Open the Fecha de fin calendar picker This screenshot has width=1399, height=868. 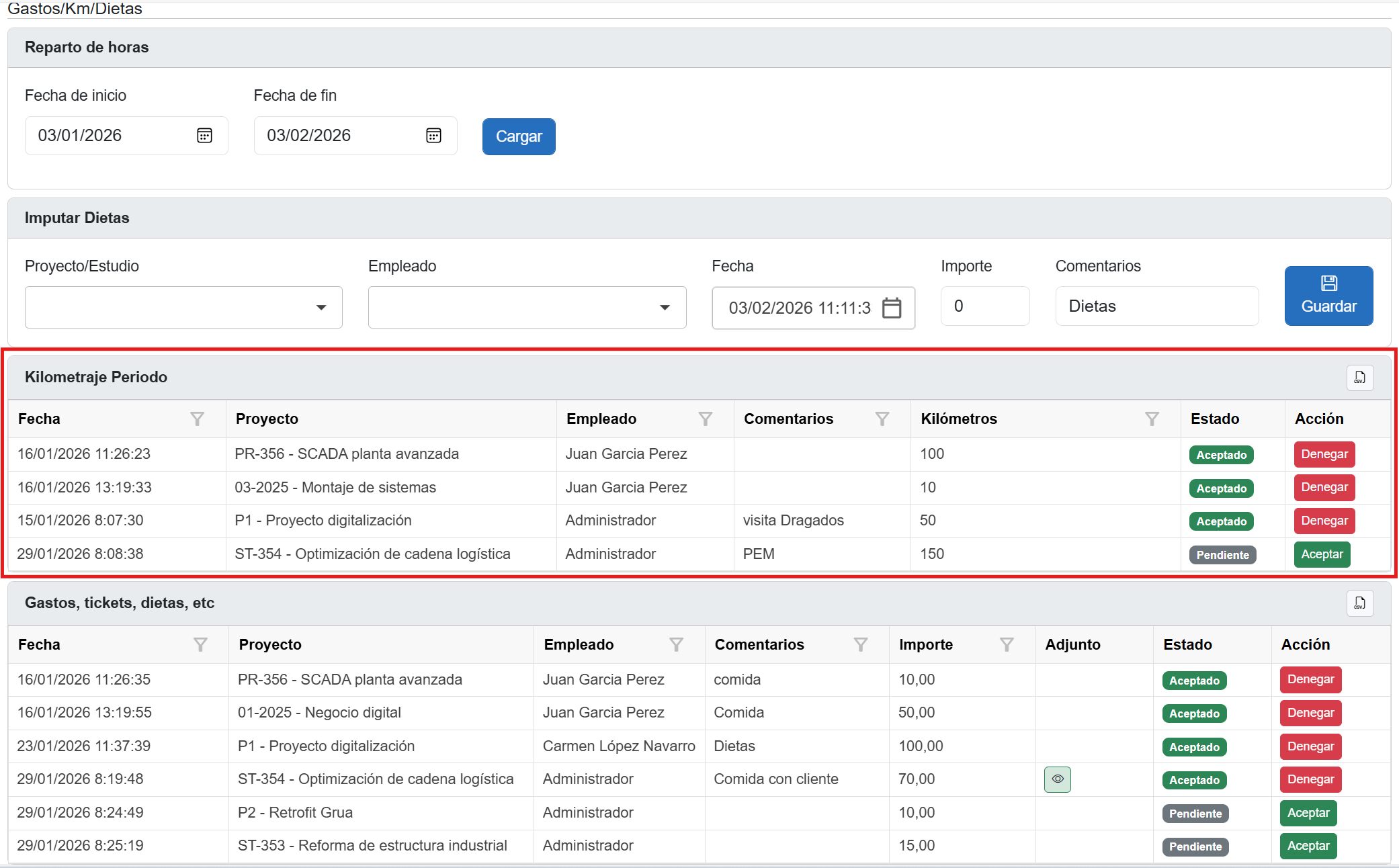coord(433,136)
